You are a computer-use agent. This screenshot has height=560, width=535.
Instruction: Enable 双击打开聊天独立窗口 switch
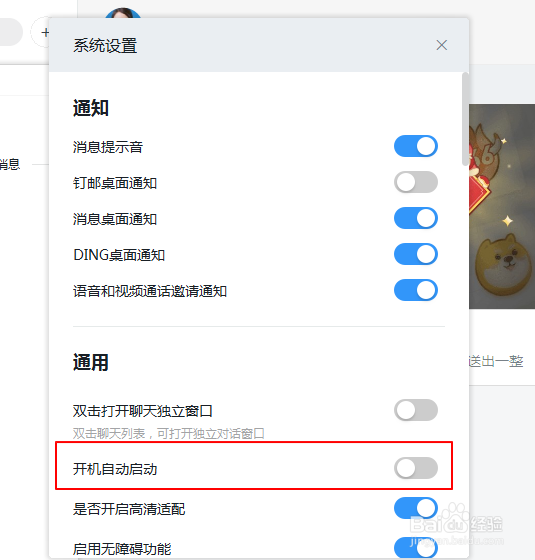[x=416, y=410]
